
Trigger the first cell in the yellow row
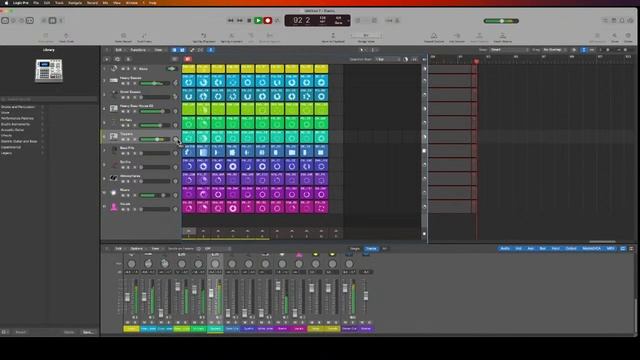(189, 68)
